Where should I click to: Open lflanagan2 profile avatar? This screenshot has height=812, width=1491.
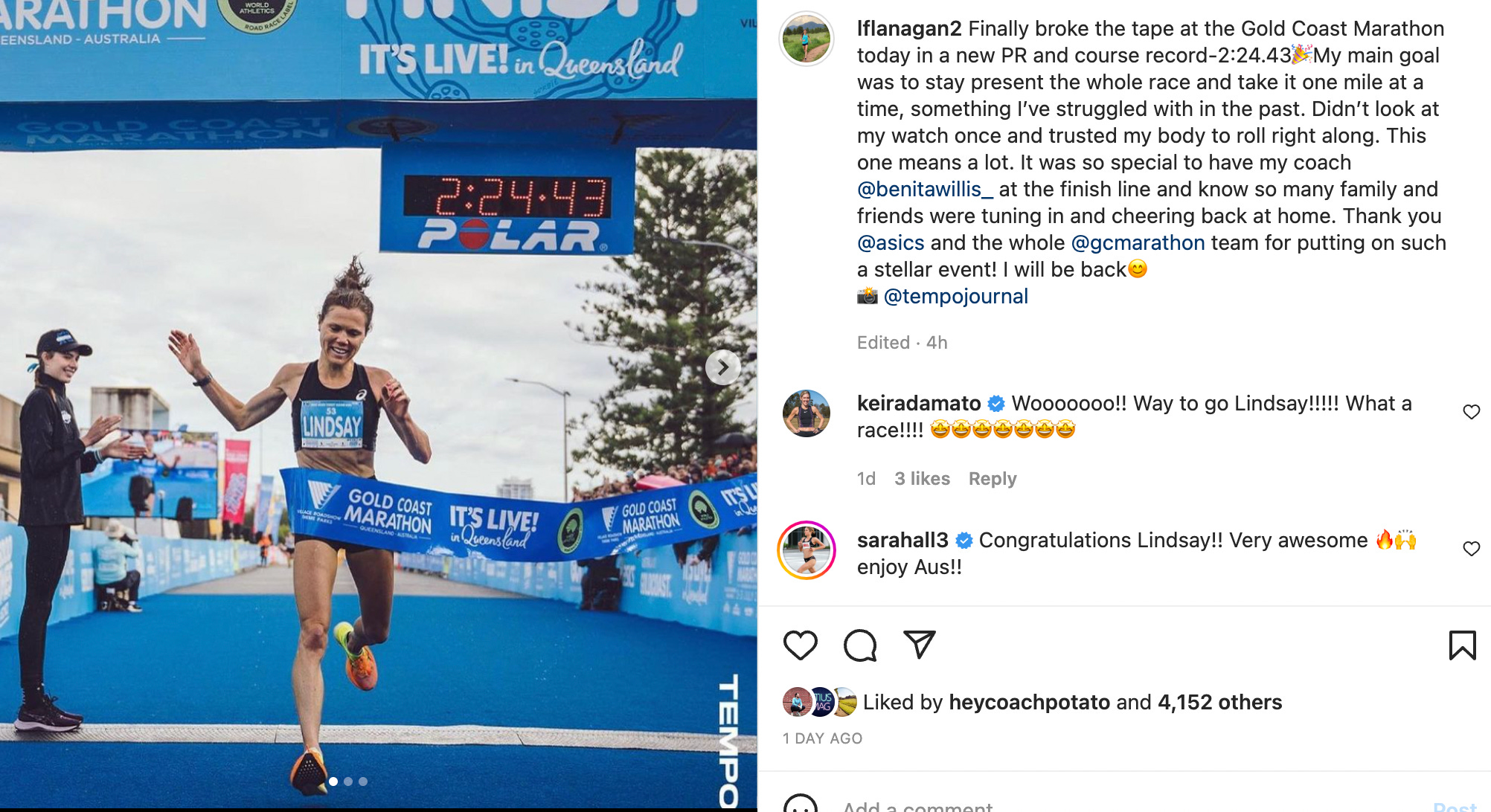tap(807, 39)
